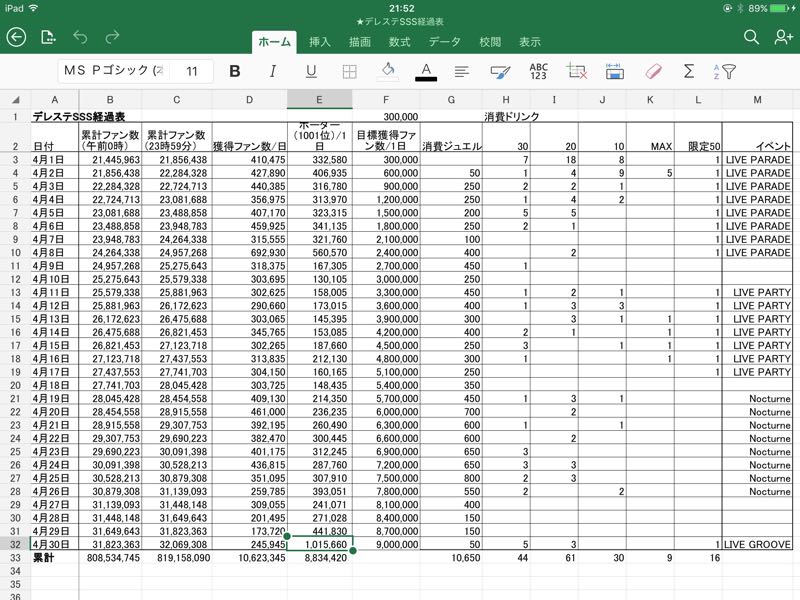Viewport: 800px width, 600px height.
Task: Open the sort and filter icon
Action: (x=724, y=71)
